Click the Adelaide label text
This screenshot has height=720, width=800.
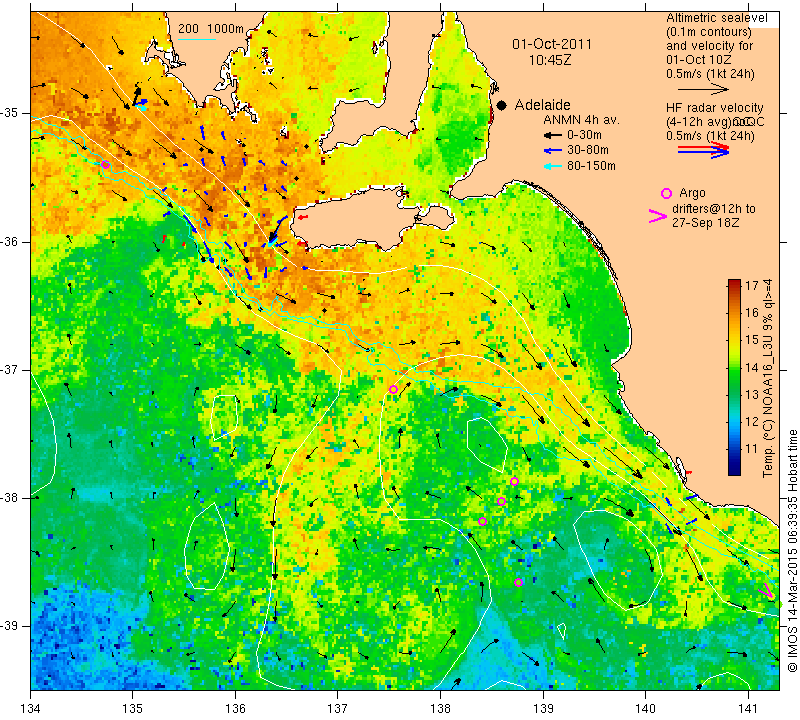tap(542, 105)
